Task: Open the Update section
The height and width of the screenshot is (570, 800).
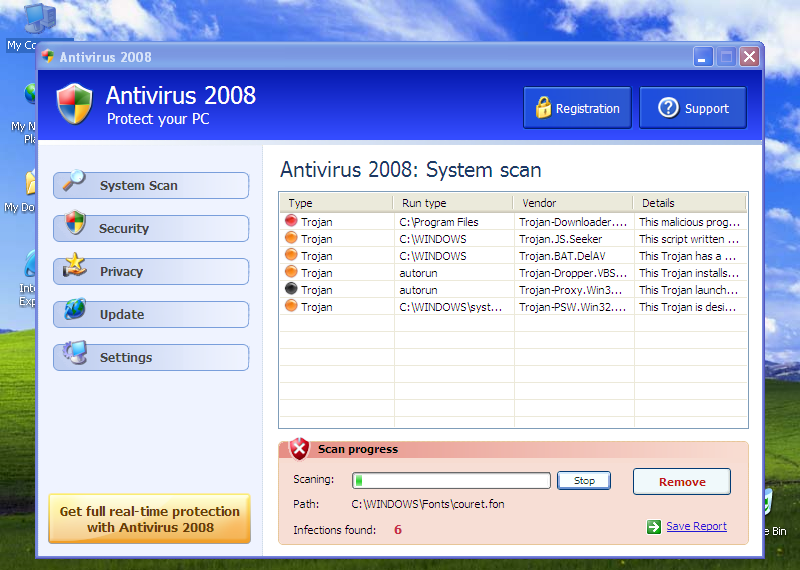Action: 151,314
